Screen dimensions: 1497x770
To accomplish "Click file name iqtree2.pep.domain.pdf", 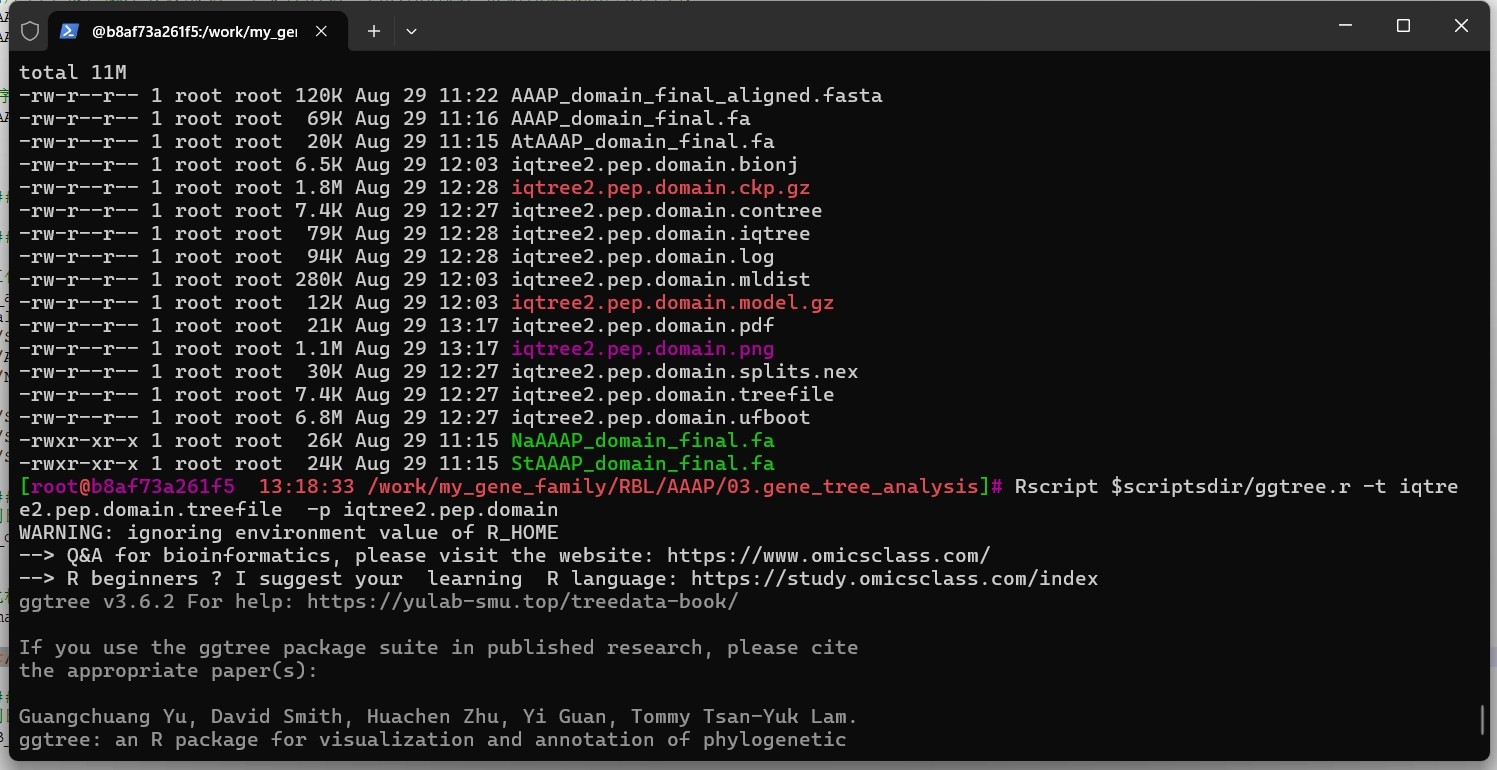I will tap(642, 326).
